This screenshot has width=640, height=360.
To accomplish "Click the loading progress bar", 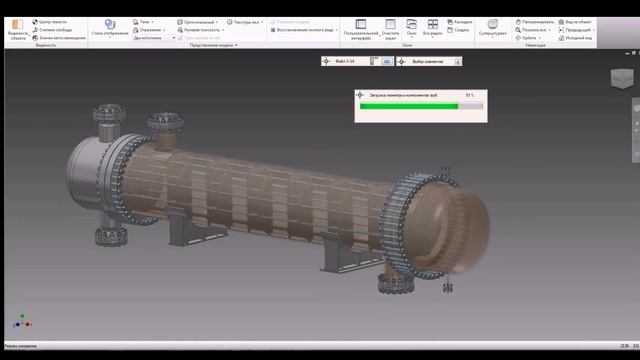I will (421, 106).
